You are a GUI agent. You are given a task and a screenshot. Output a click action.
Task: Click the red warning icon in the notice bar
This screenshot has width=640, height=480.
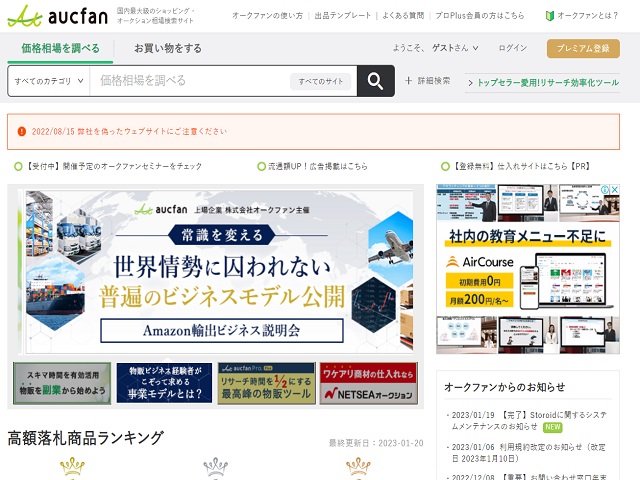click(22, 131)
